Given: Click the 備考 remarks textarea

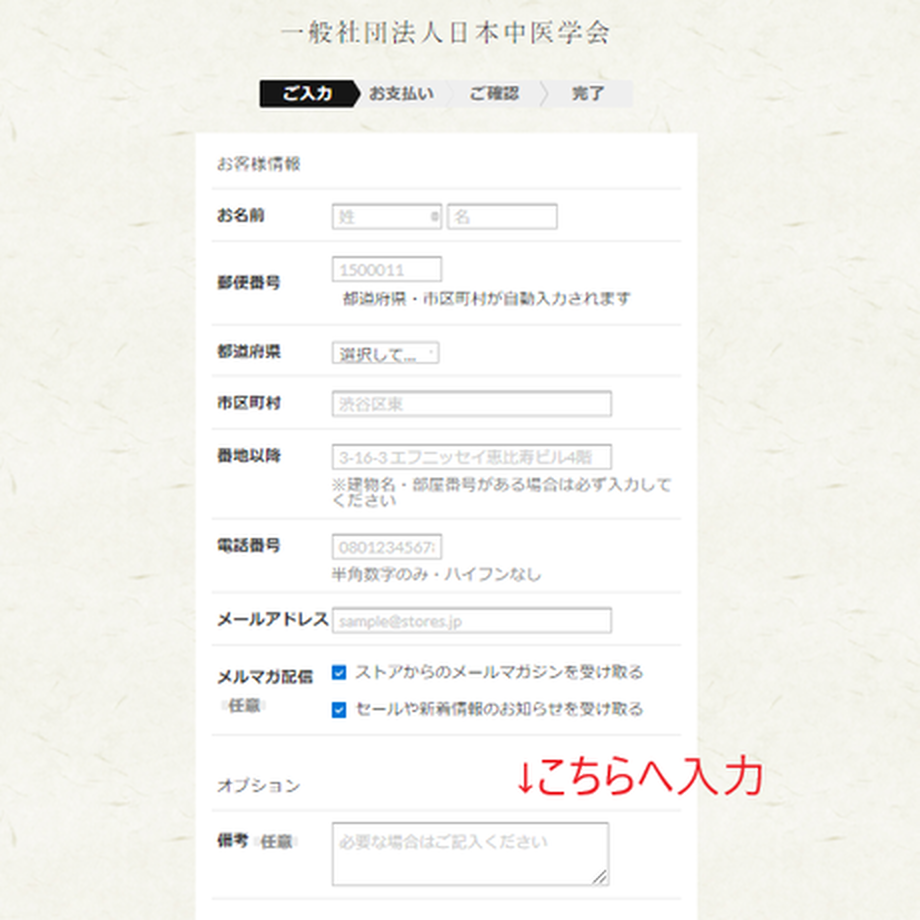Looking at the screenshot, I should 470,854.
